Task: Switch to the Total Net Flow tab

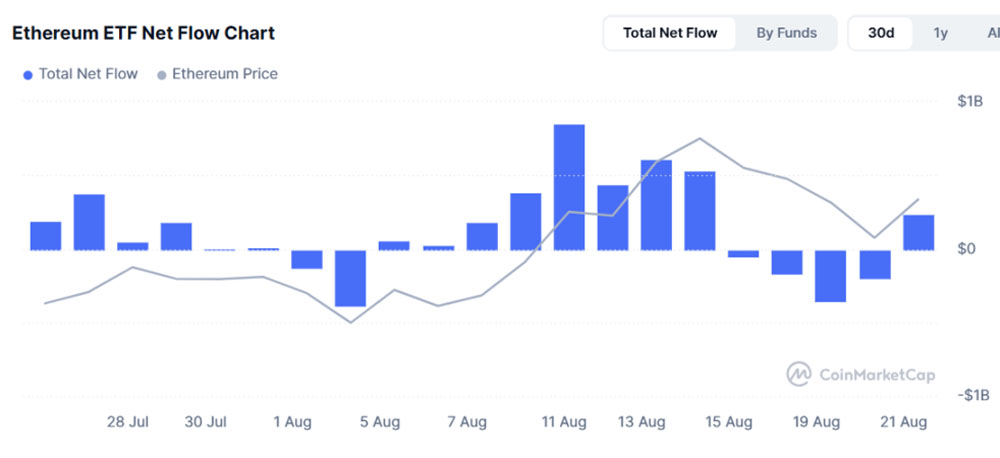Action: 669,33
